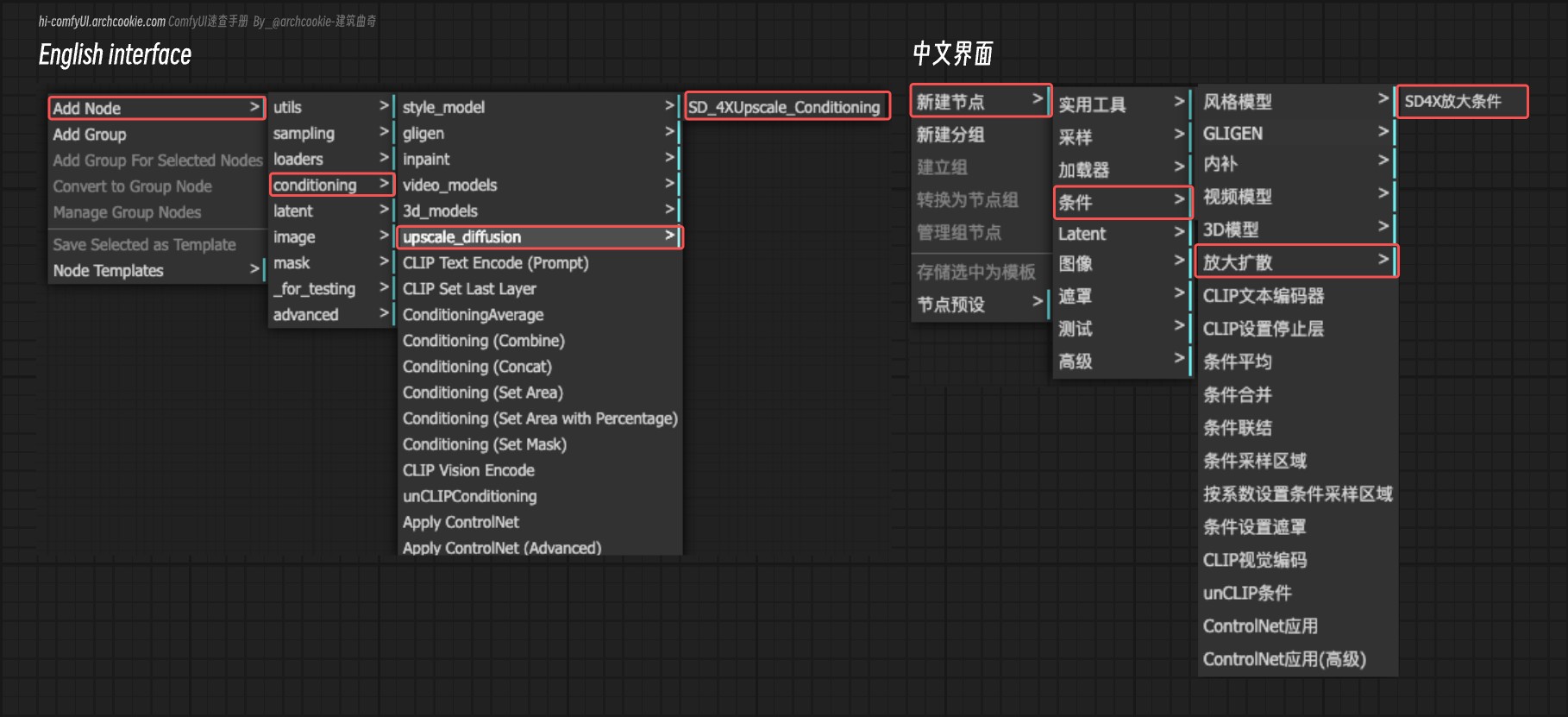Select the Add Group entry
This screenshot has height=717, width=1568.
(x=156, y=135)
